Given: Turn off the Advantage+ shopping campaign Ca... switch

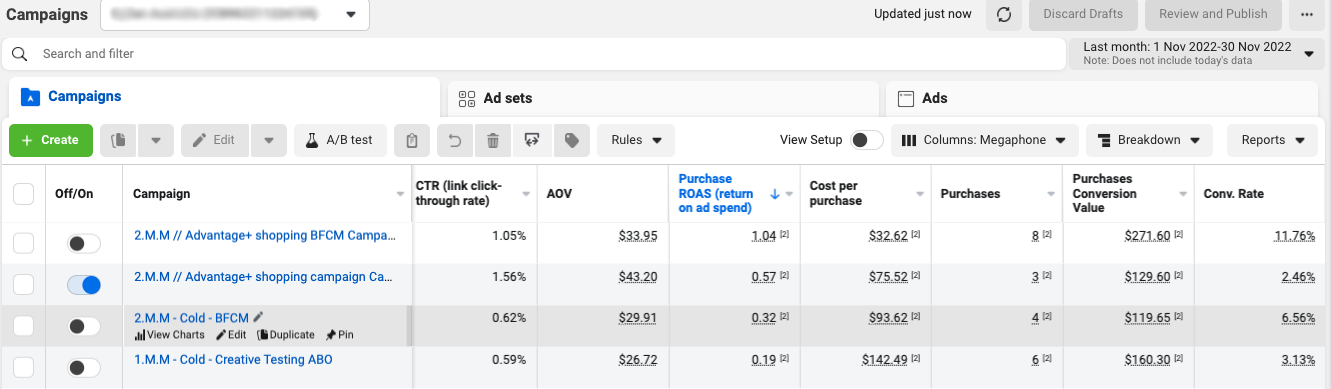Looking at the screenshot, I should pos(84,285).
